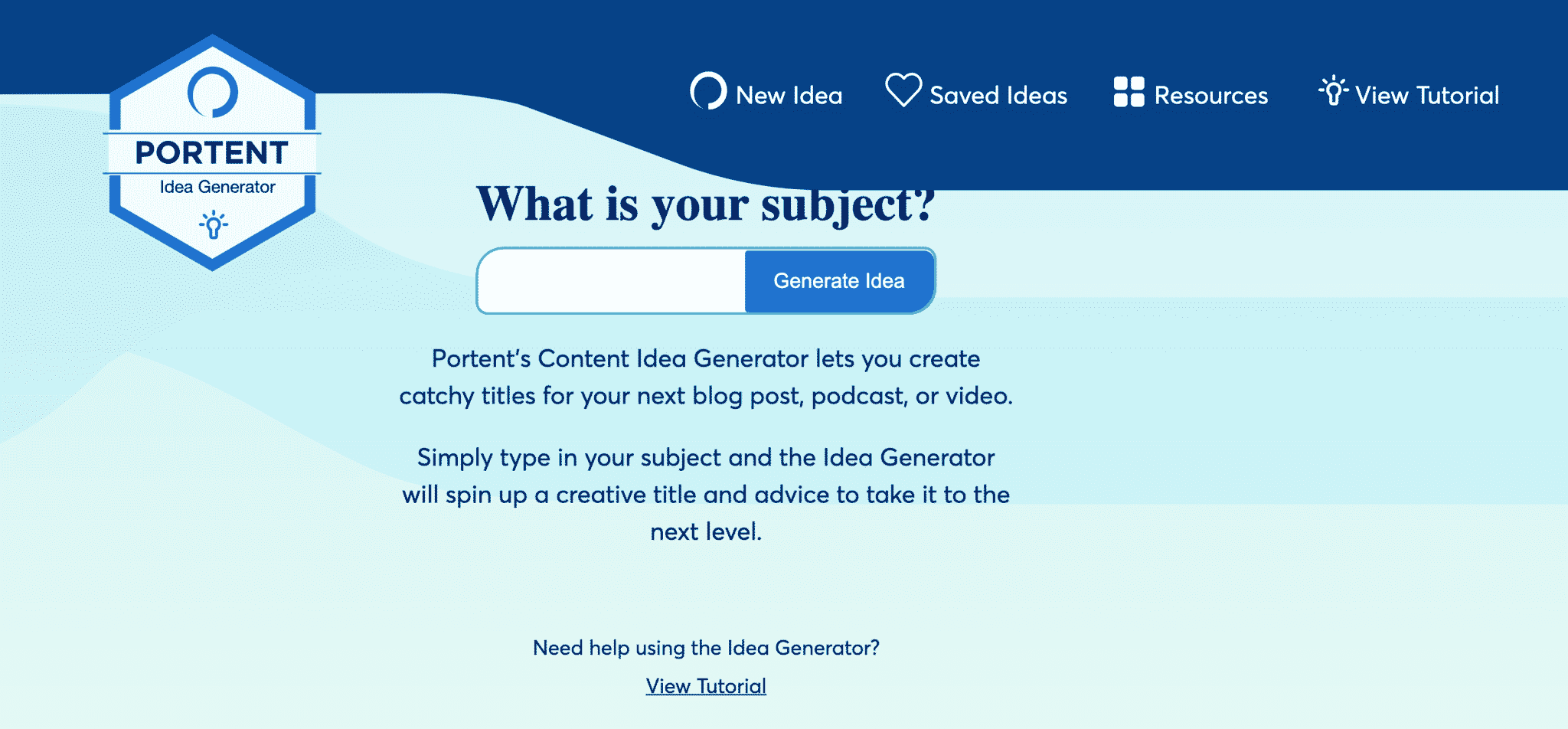Screen dimensions: 1568x729
Task: Click the paragraph starting 'Portent's Content Idea Generator'
Action: [706, 377]
